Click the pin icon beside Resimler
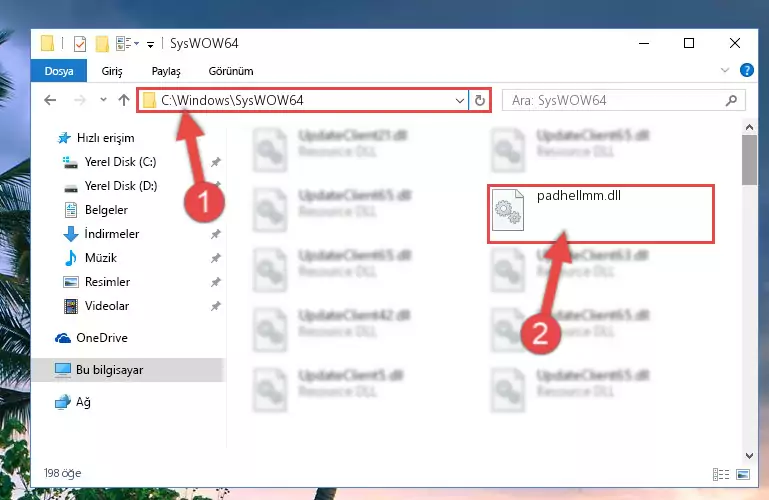Image resolution: width=769 pixels, height=500 pixels. click(x=215, y=282)
